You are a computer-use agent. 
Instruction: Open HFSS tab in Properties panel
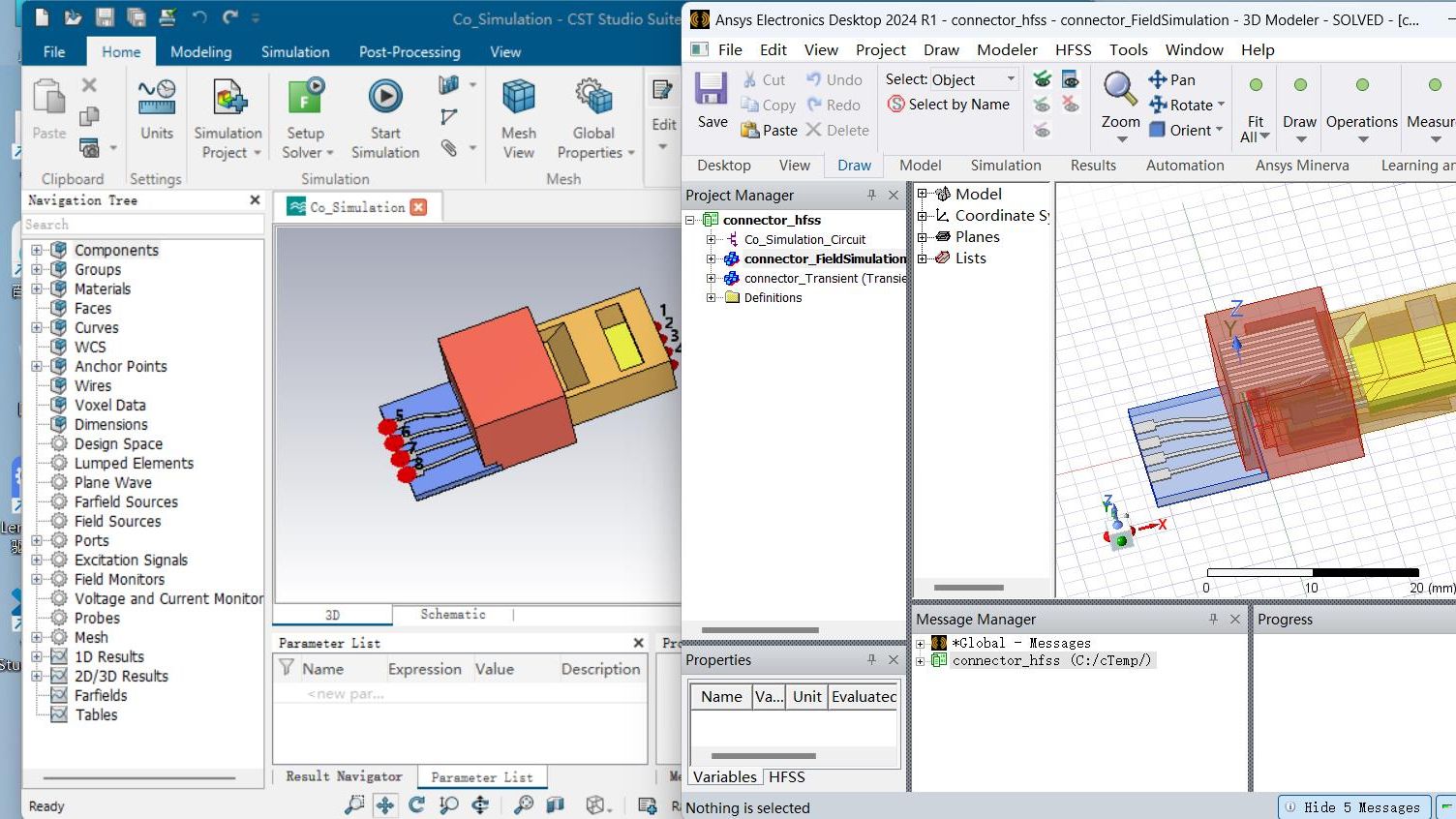pos(786,776)
